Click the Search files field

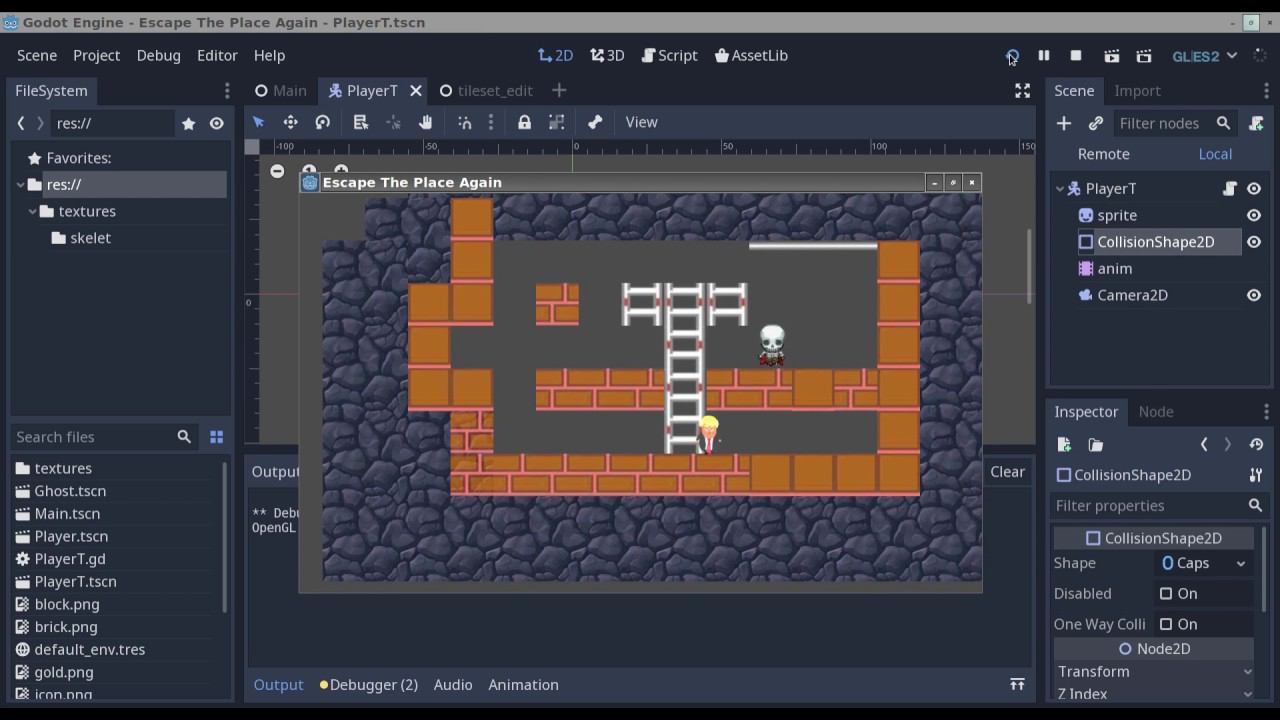tap(102, 437)
